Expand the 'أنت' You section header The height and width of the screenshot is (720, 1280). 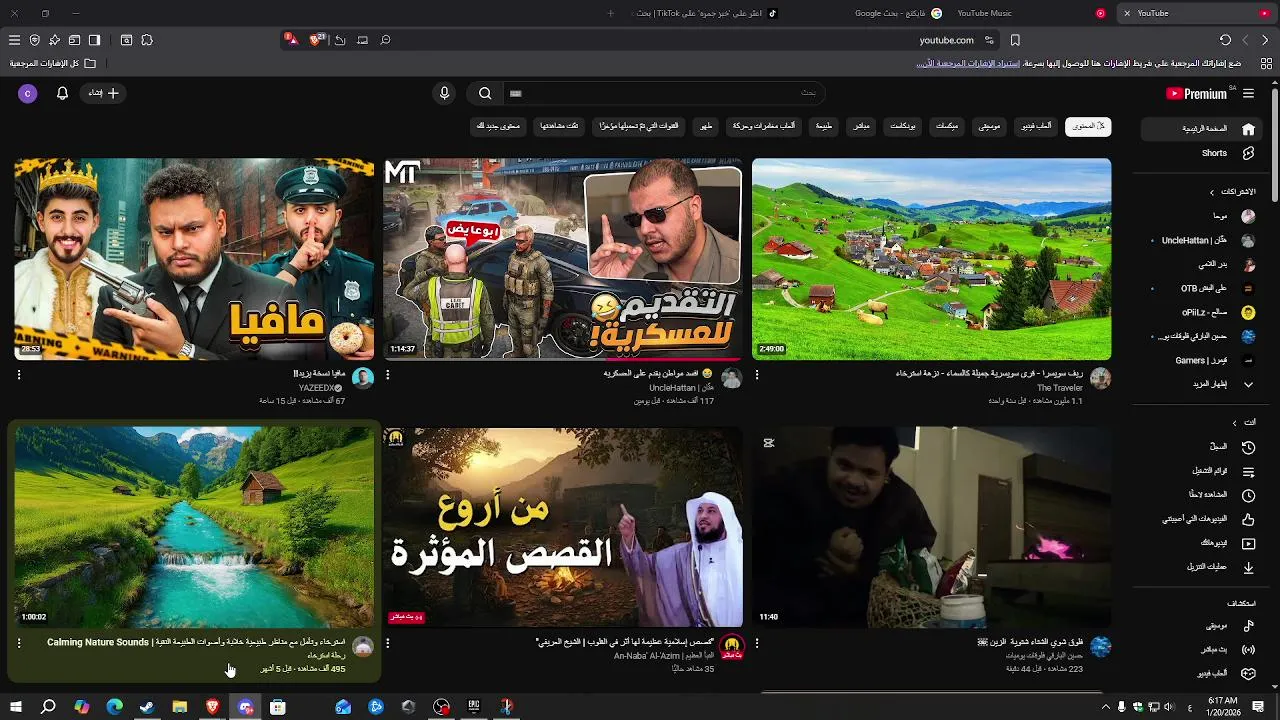(x=1244, y=422)
